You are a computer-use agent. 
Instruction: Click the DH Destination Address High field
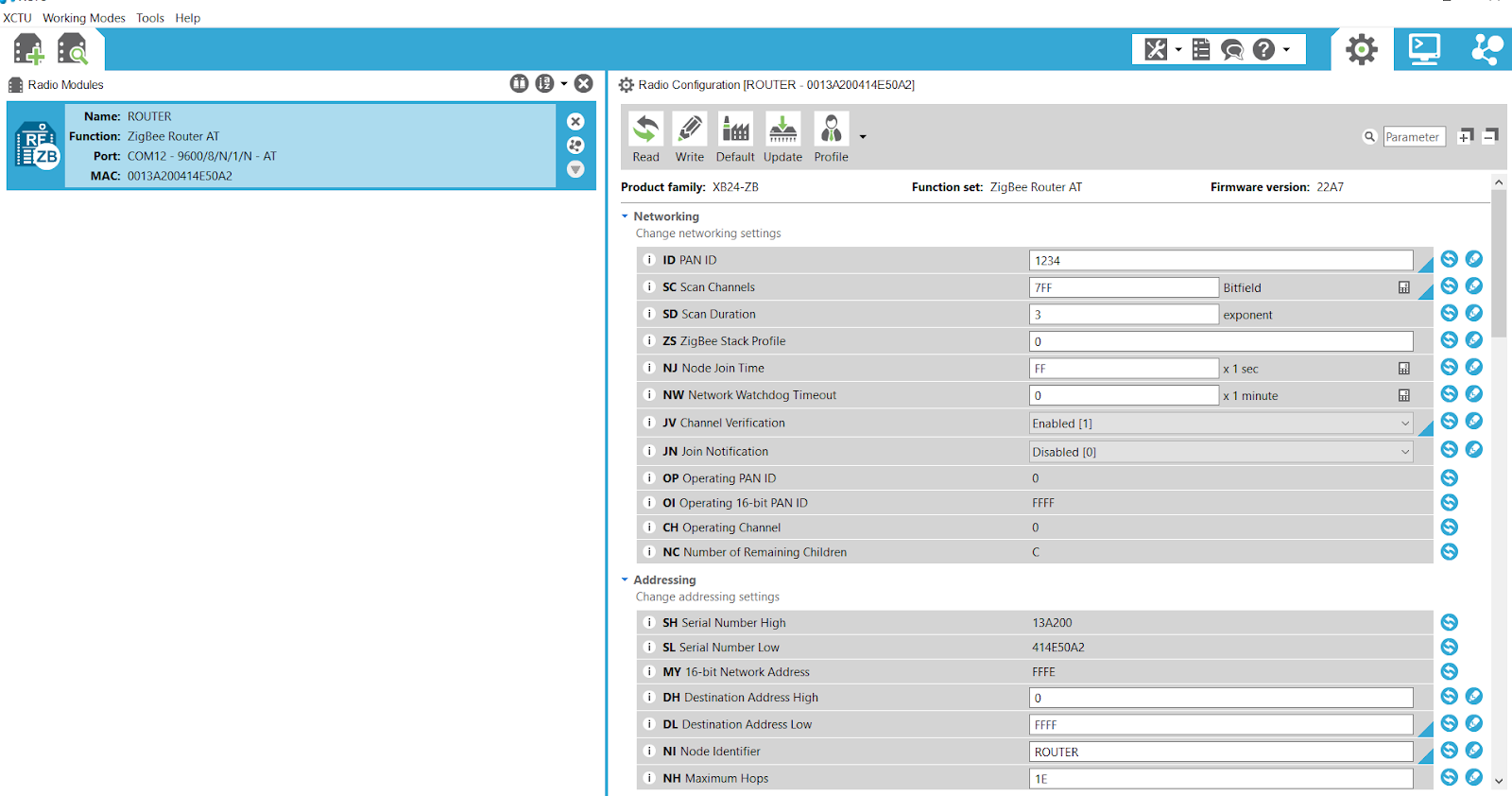point(1221,698)
